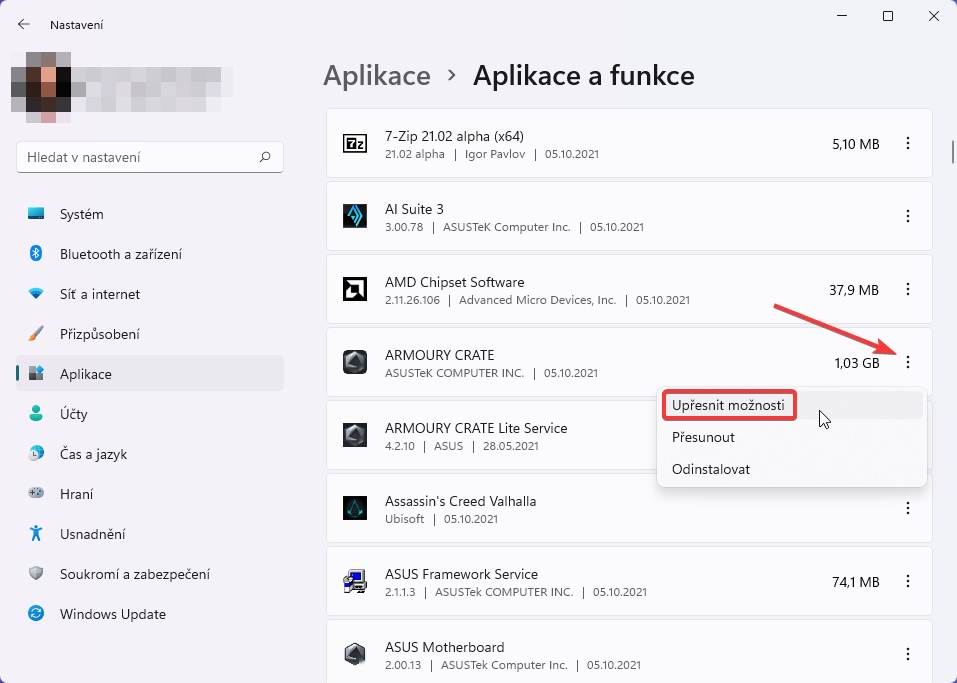Open more options for AMD Chipset Software
The height and width of the screenshot is (683, 957).
point(908,289)
